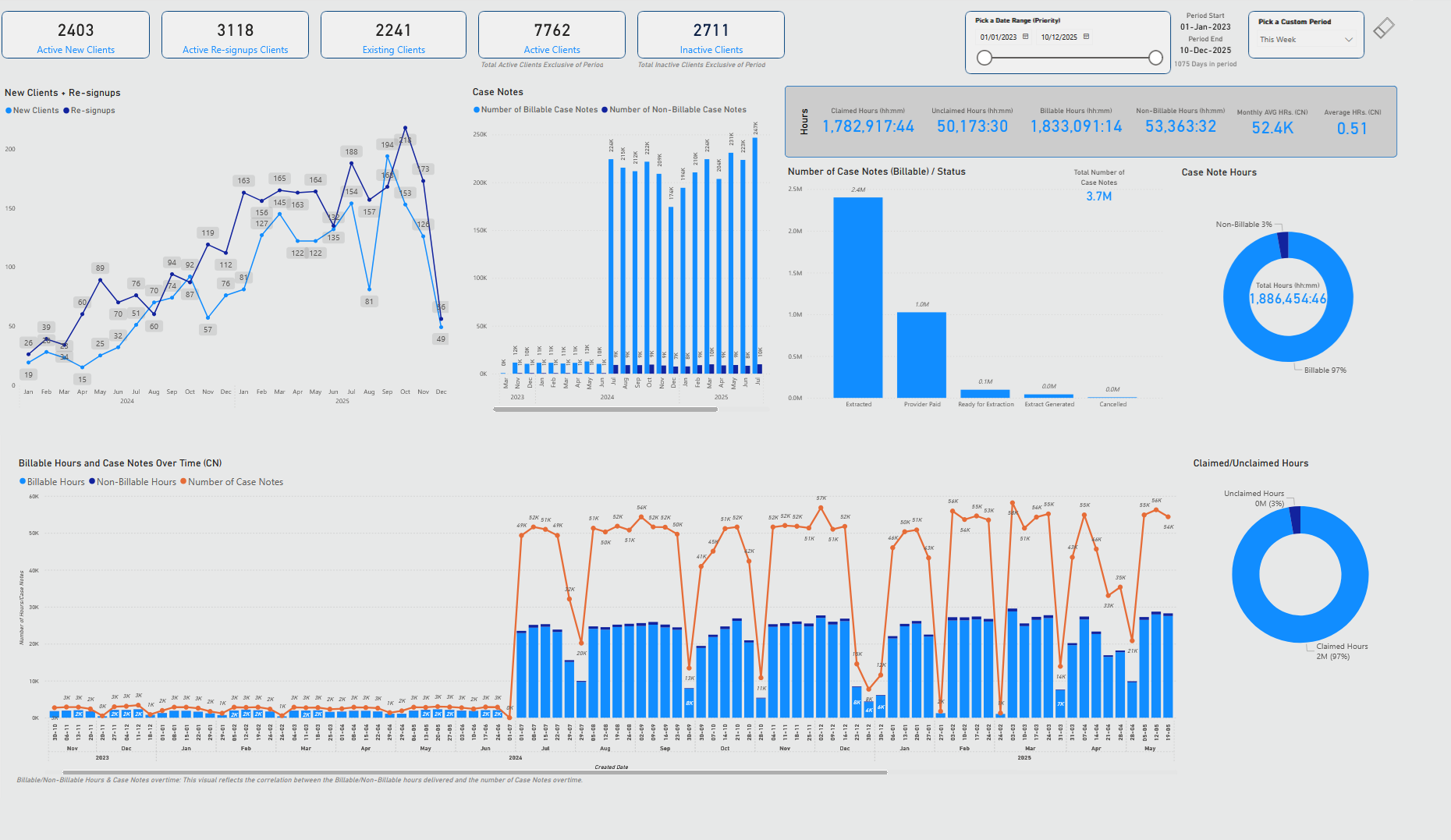Click the right date range slider handle
Screen dimensions: 1451x840
[x=1155, y=58]
